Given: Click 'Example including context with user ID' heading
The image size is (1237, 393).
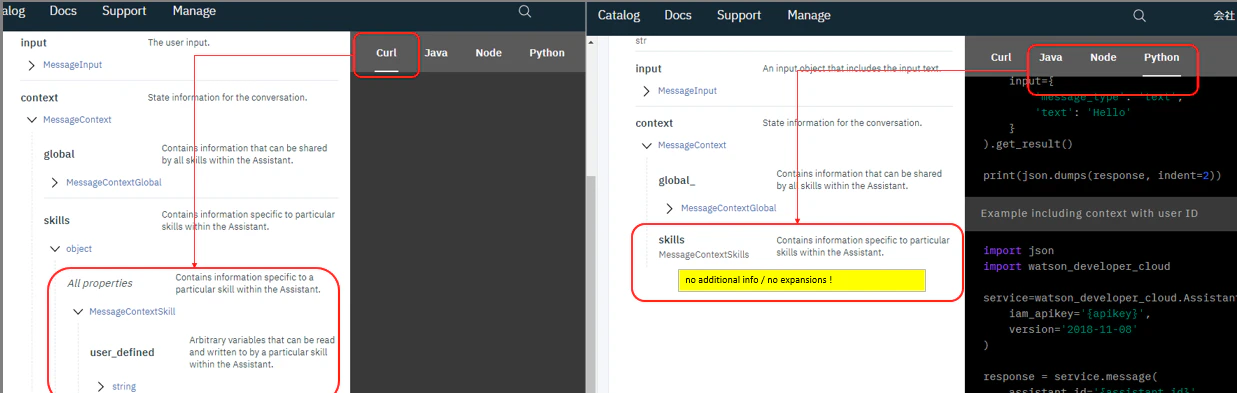Looking at the screenshot, I should coord(1089,213).
